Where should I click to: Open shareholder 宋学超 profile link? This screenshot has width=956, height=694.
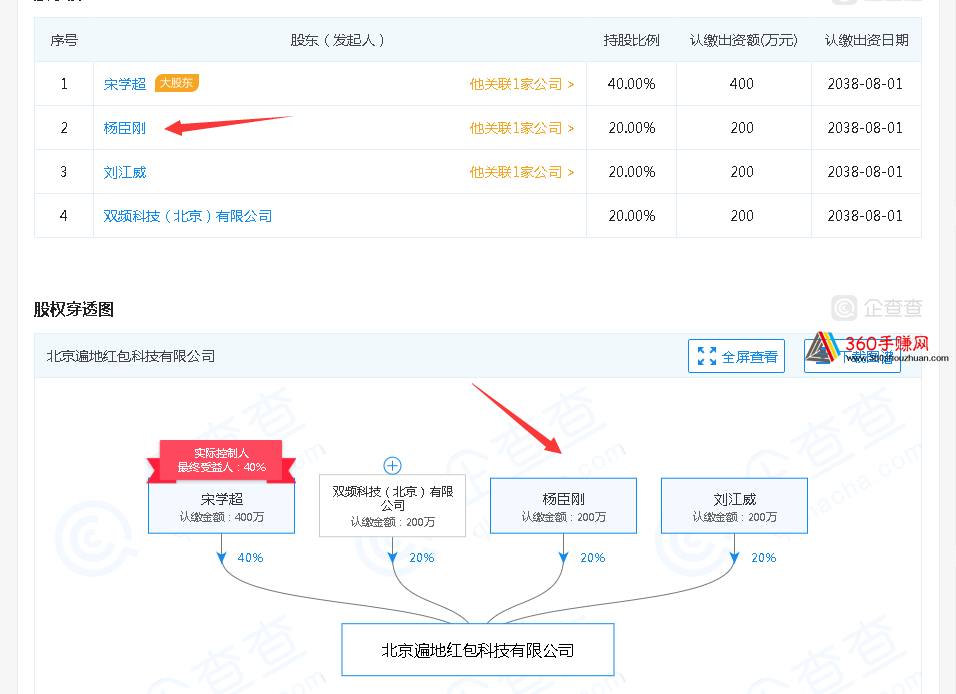pyautogui.click(x=124, y=84)
